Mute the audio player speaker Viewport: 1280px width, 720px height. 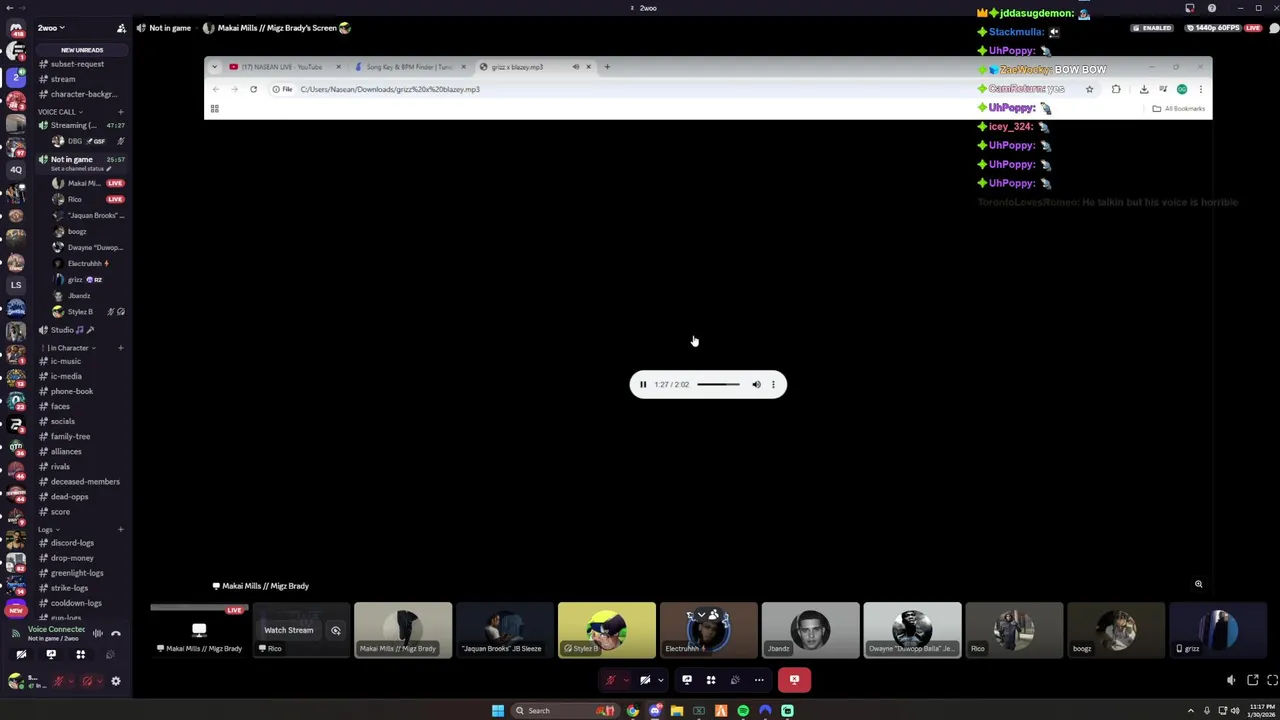(756, 384)
